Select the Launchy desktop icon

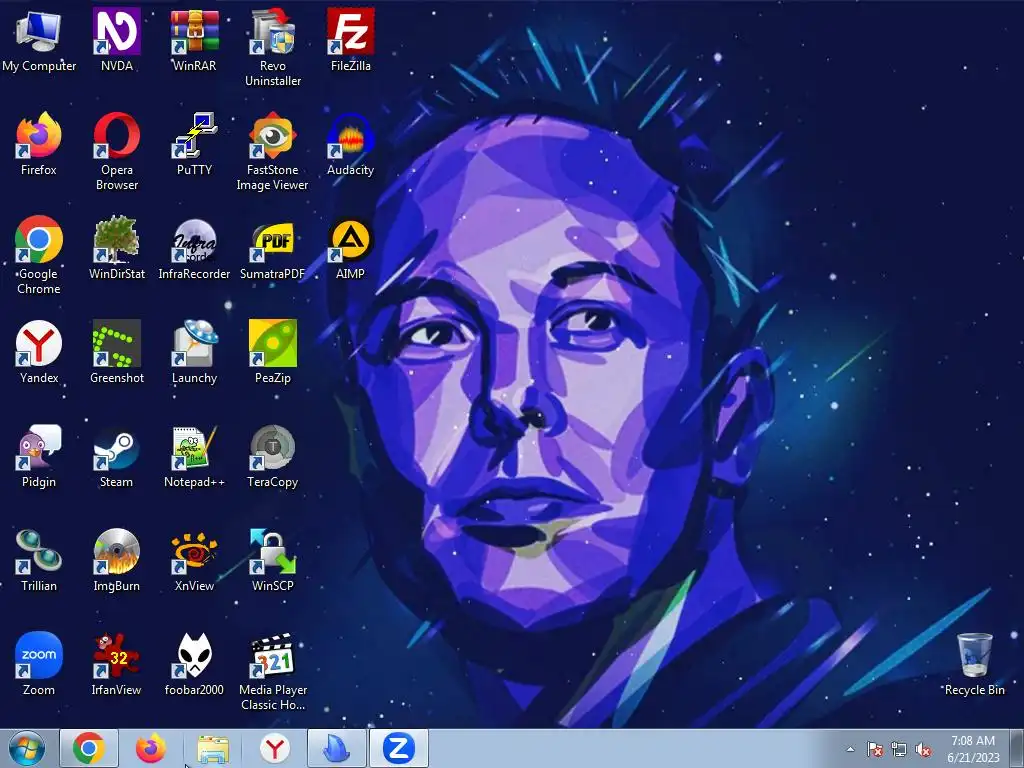(194, 343)
